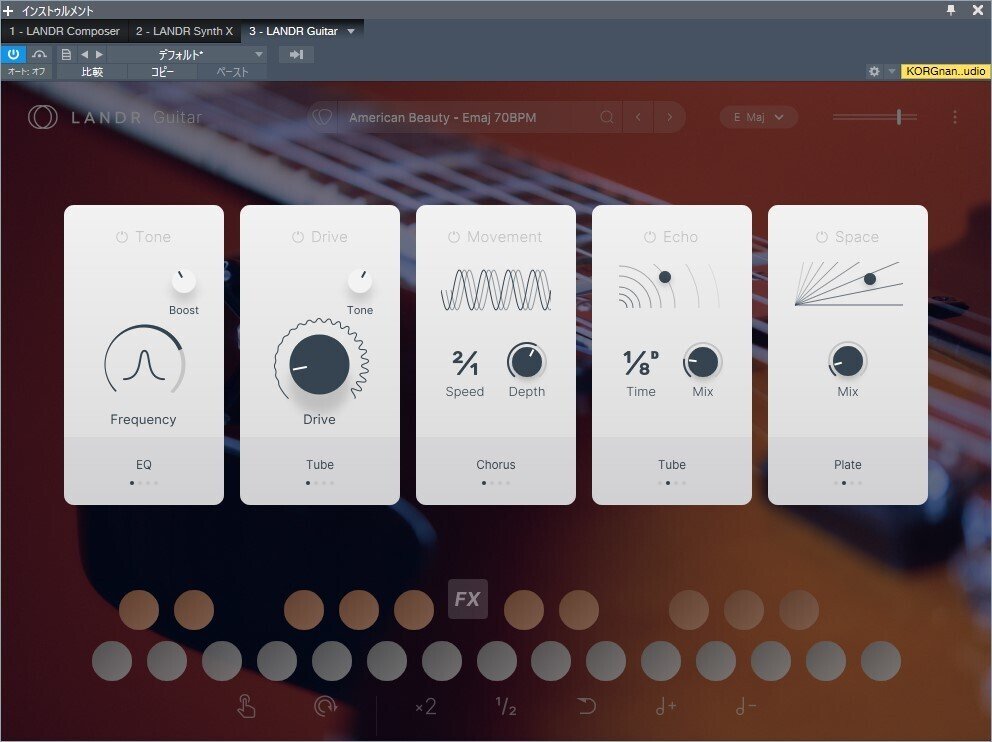Open the E Maj key selector dropdown
992x742 pixels.
[758, 117]
